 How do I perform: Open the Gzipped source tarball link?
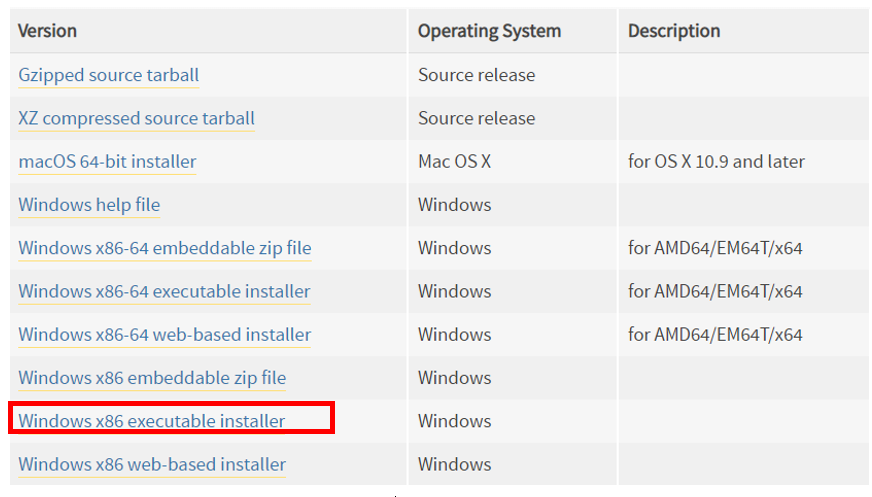(108, 75)
